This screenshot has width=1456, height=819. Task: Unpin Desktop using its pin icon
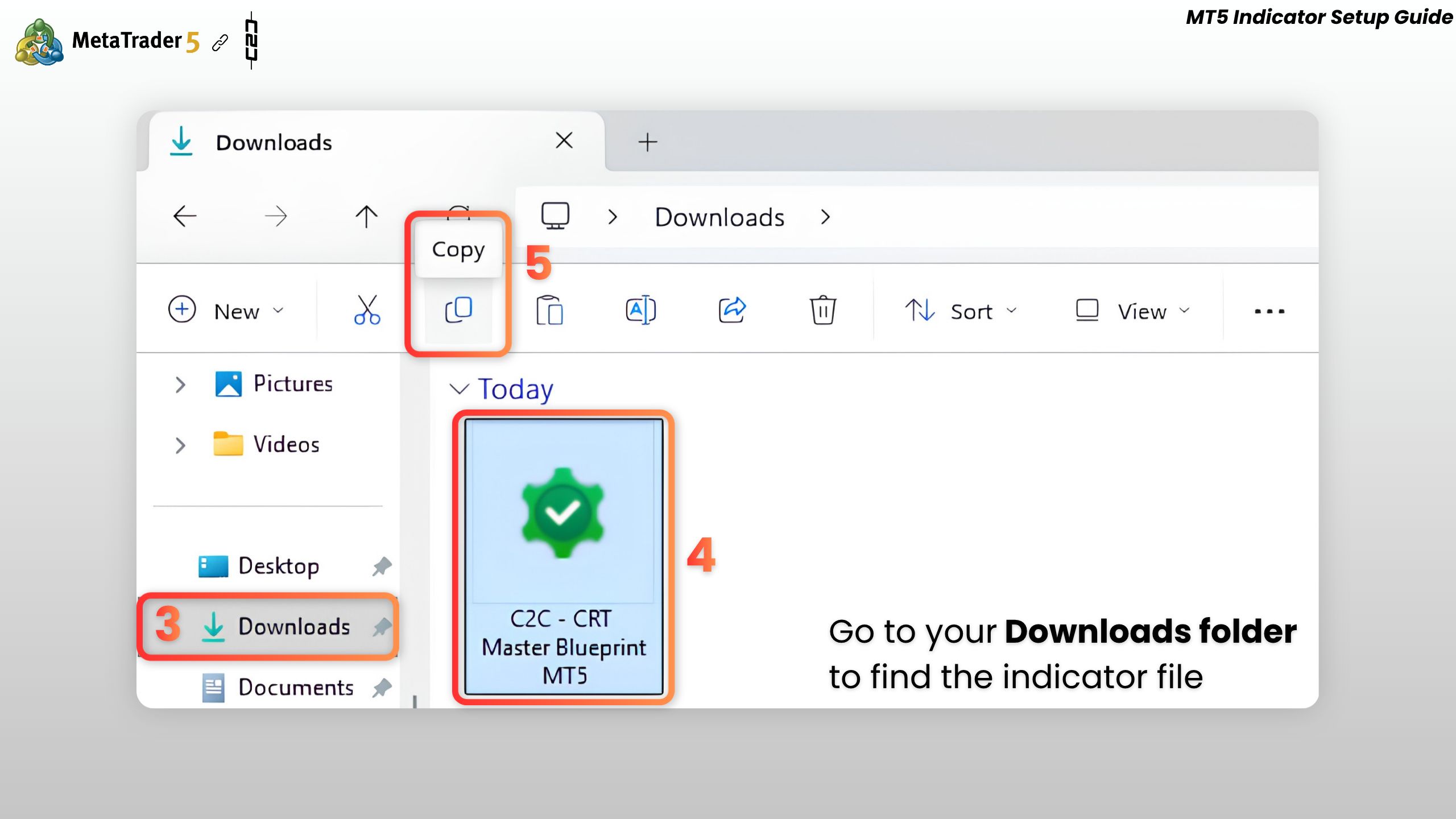(x=382, y=566)
